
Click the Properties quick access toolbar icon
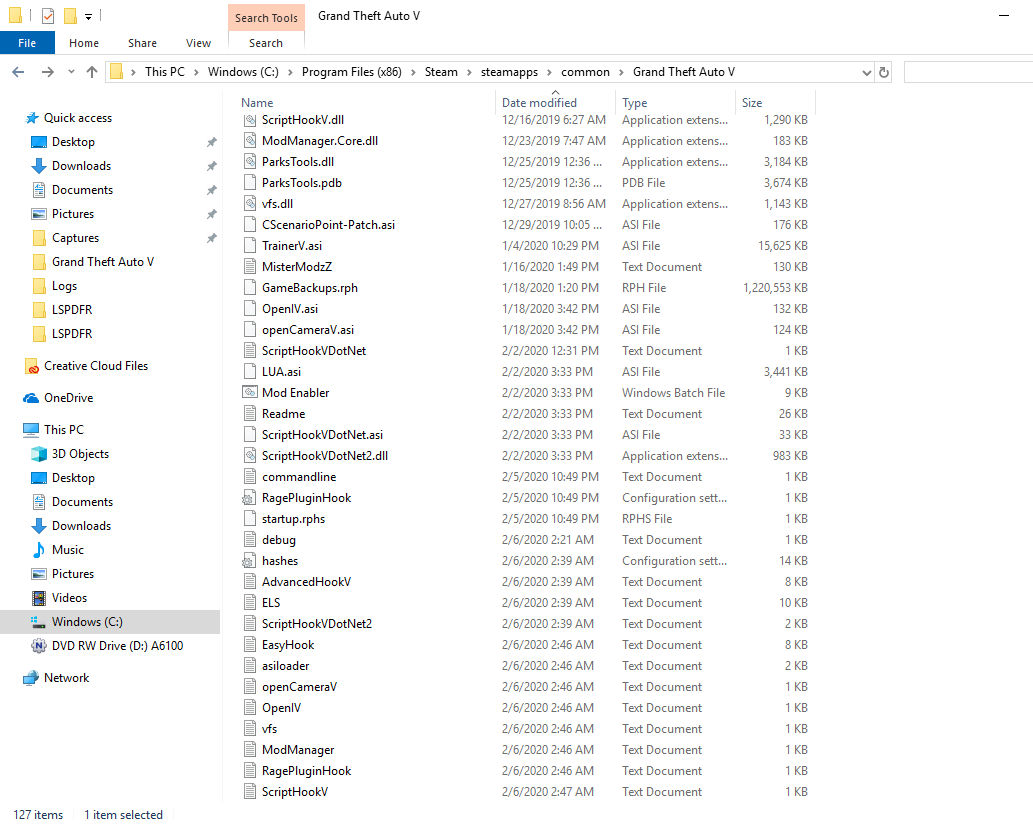click(47, 15)
